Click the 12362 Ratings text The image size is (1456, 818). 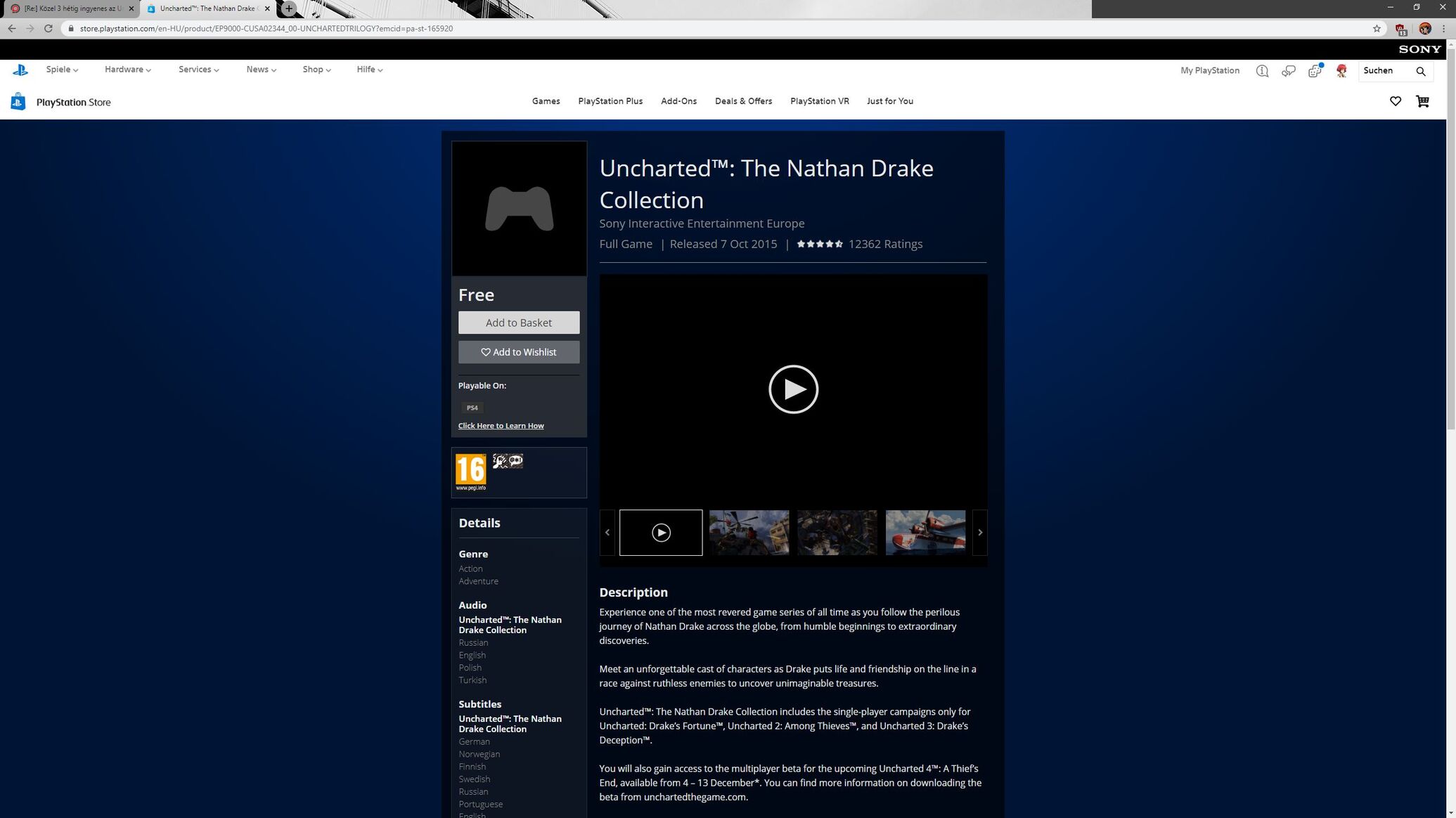[885, 244]
